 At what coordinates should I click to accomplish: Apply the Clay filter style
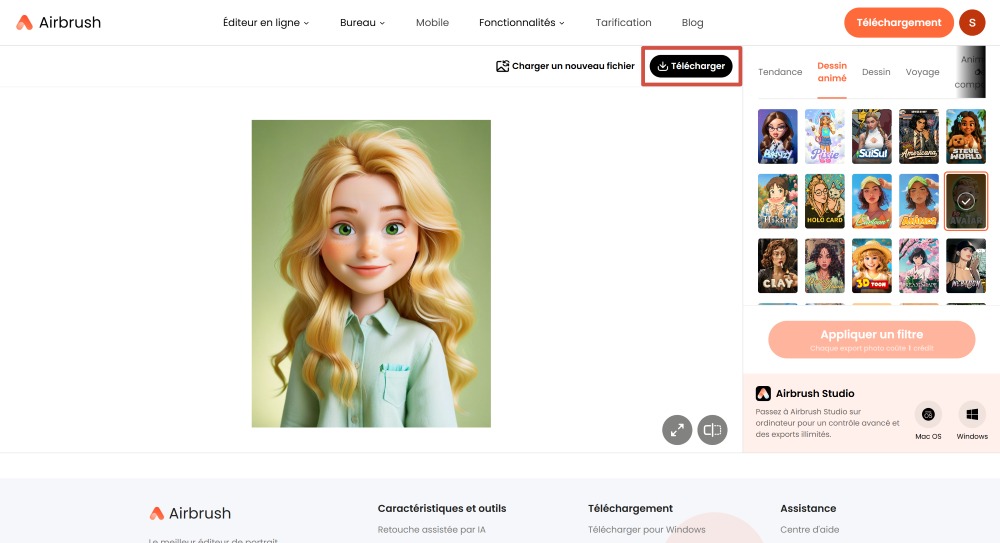tap(777, 265)
